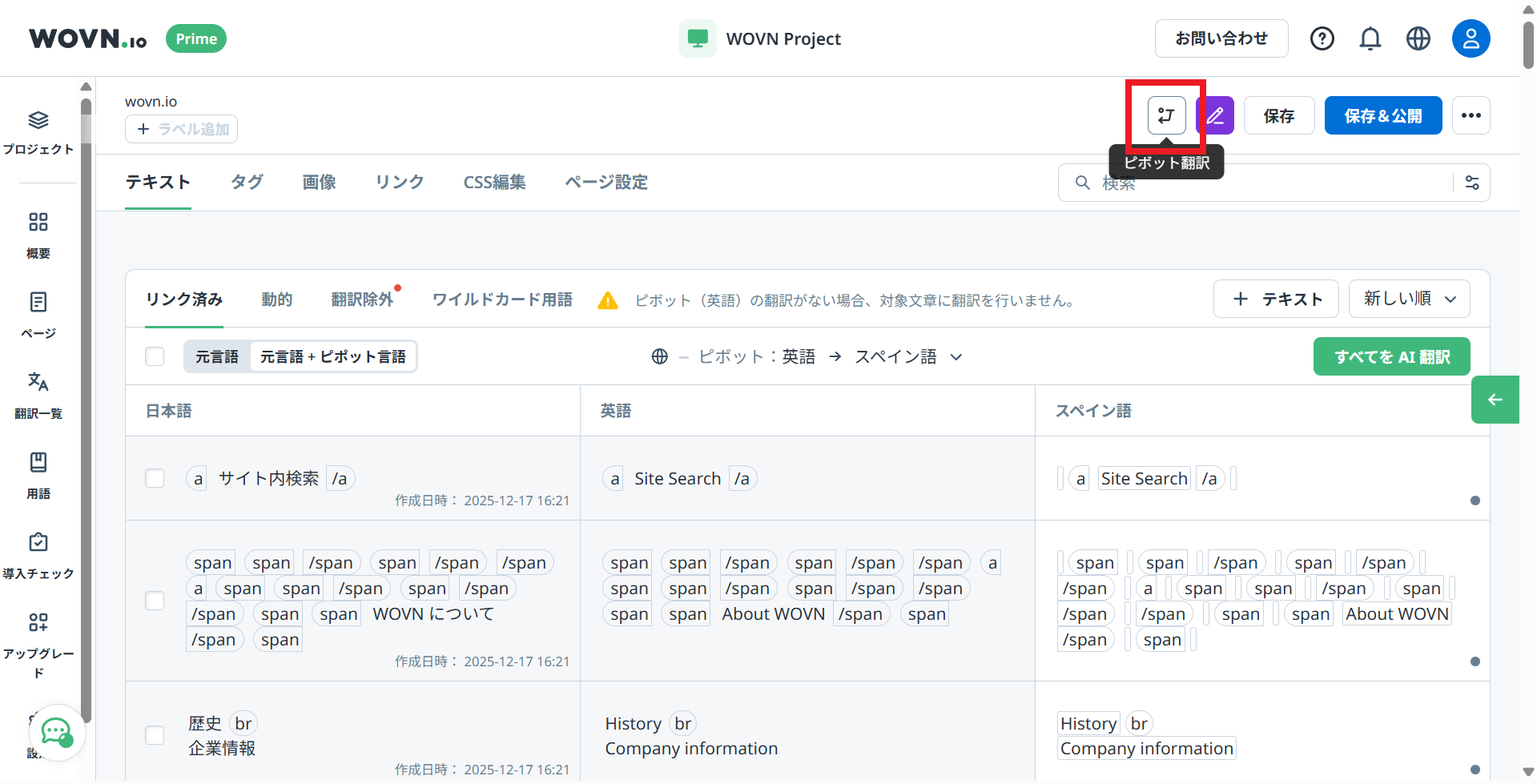Screen dimensions: 1537x784
Task: Click the purple pencil edit icon
Action: tap(1214, 115)
